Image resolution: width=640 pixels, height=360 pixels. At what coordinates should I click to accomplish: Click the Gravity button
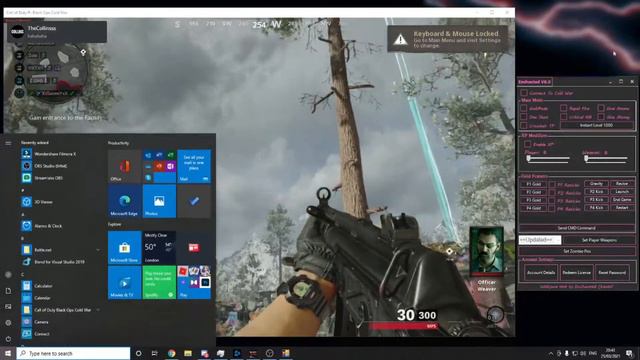[x=596, y=184]
